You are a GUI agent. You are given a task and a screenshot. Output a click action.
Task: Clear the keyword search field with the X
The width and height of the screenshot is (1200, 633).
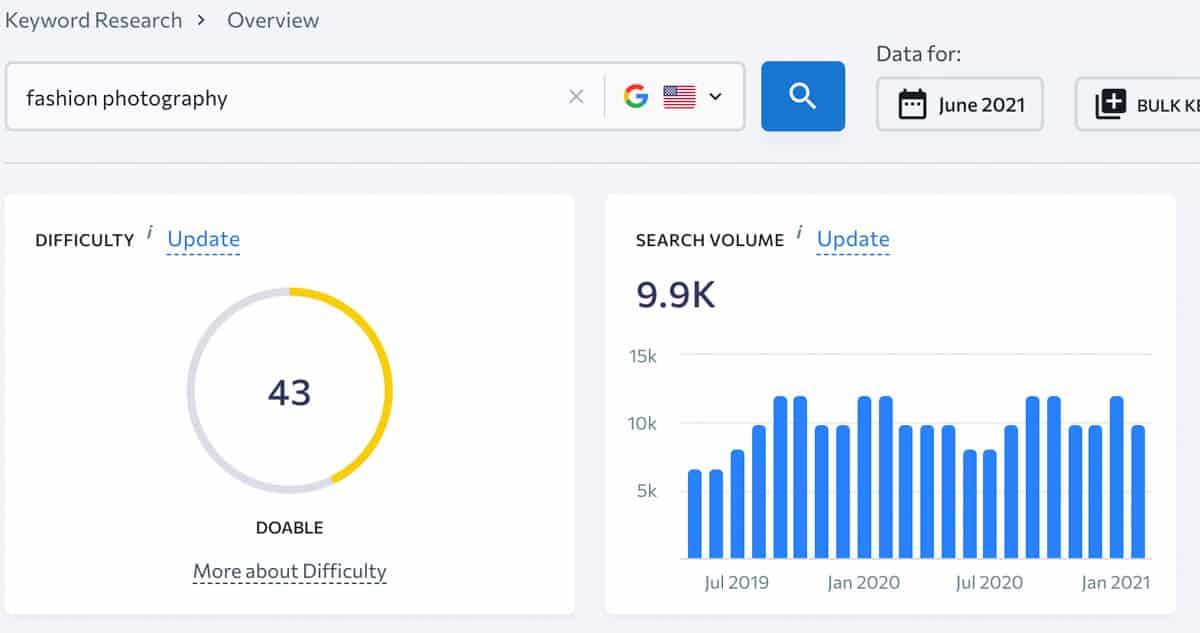[576, 97]
